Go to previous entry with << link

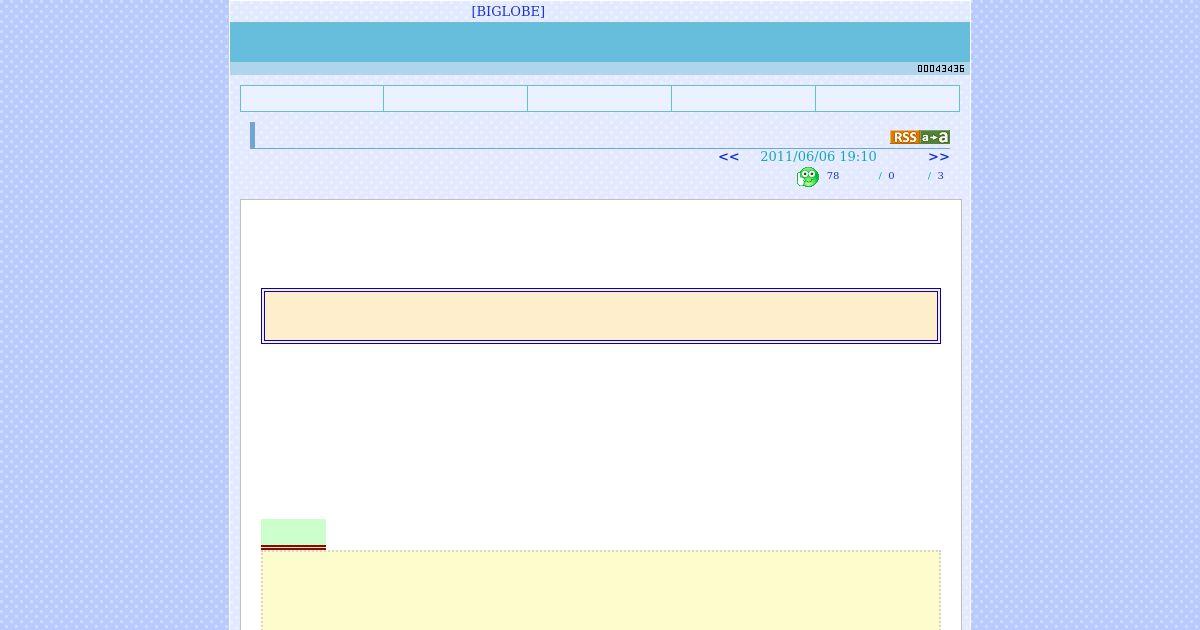point(729,156)
